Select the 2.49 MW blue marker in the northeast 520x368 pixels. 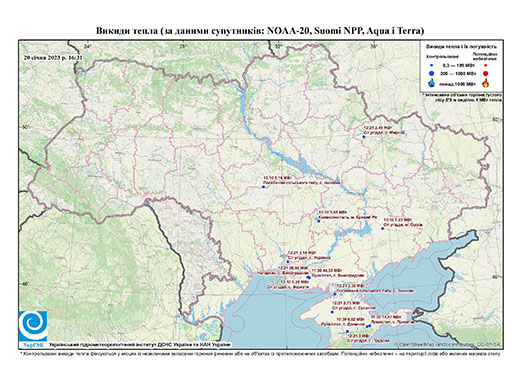pos(364,137)
